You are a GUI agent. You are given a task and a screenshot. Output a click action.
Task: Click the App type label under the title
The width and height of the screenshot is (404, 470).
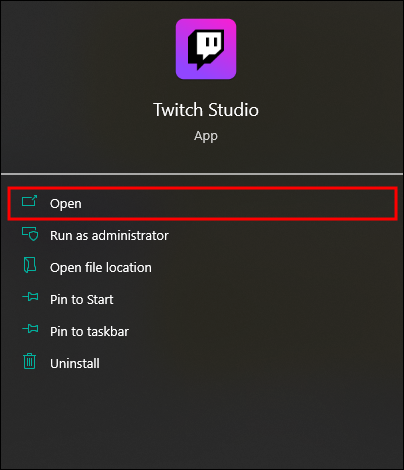(x=206, y=136)
